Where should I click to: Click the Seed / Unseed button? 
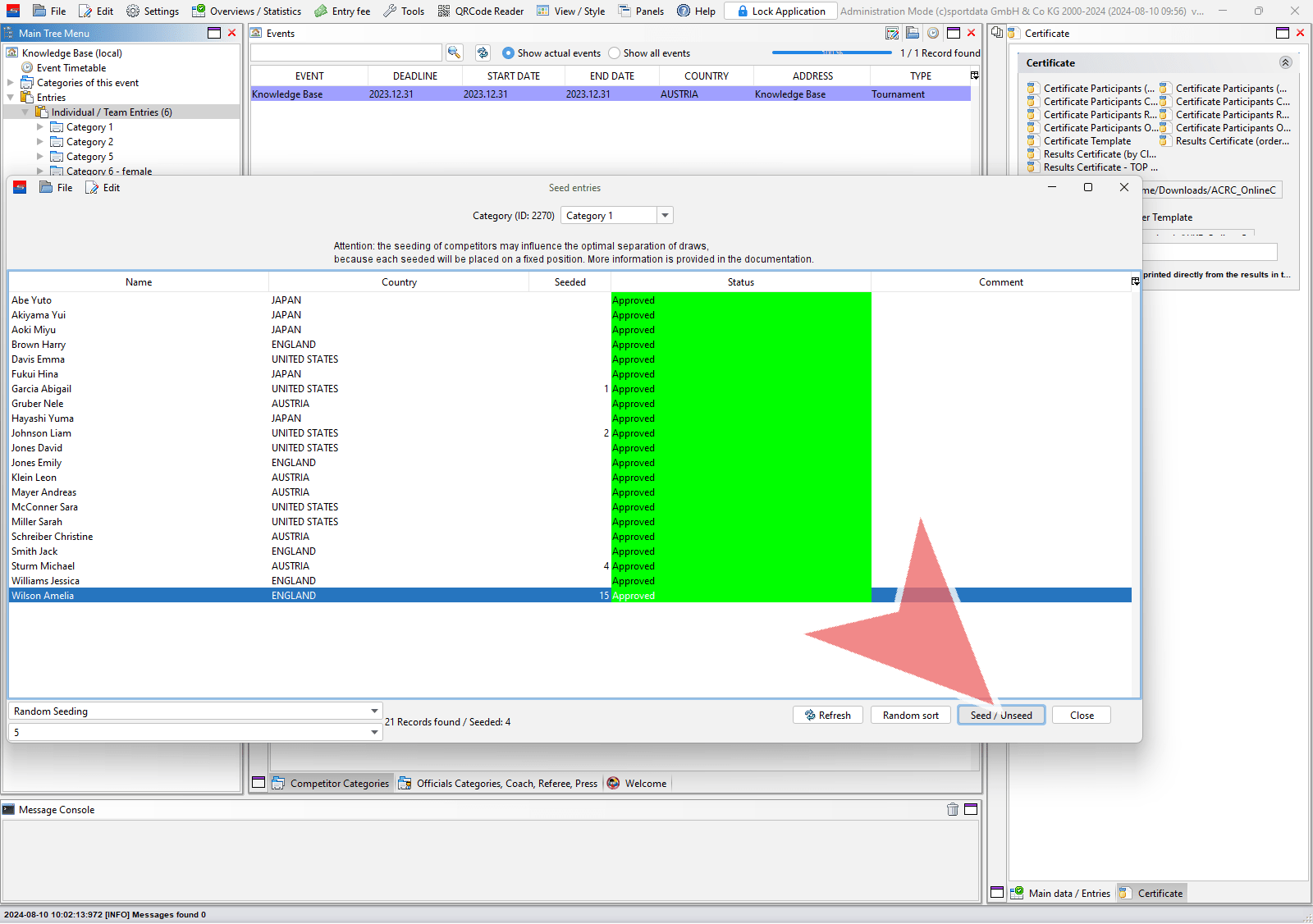pos(1001,716)
